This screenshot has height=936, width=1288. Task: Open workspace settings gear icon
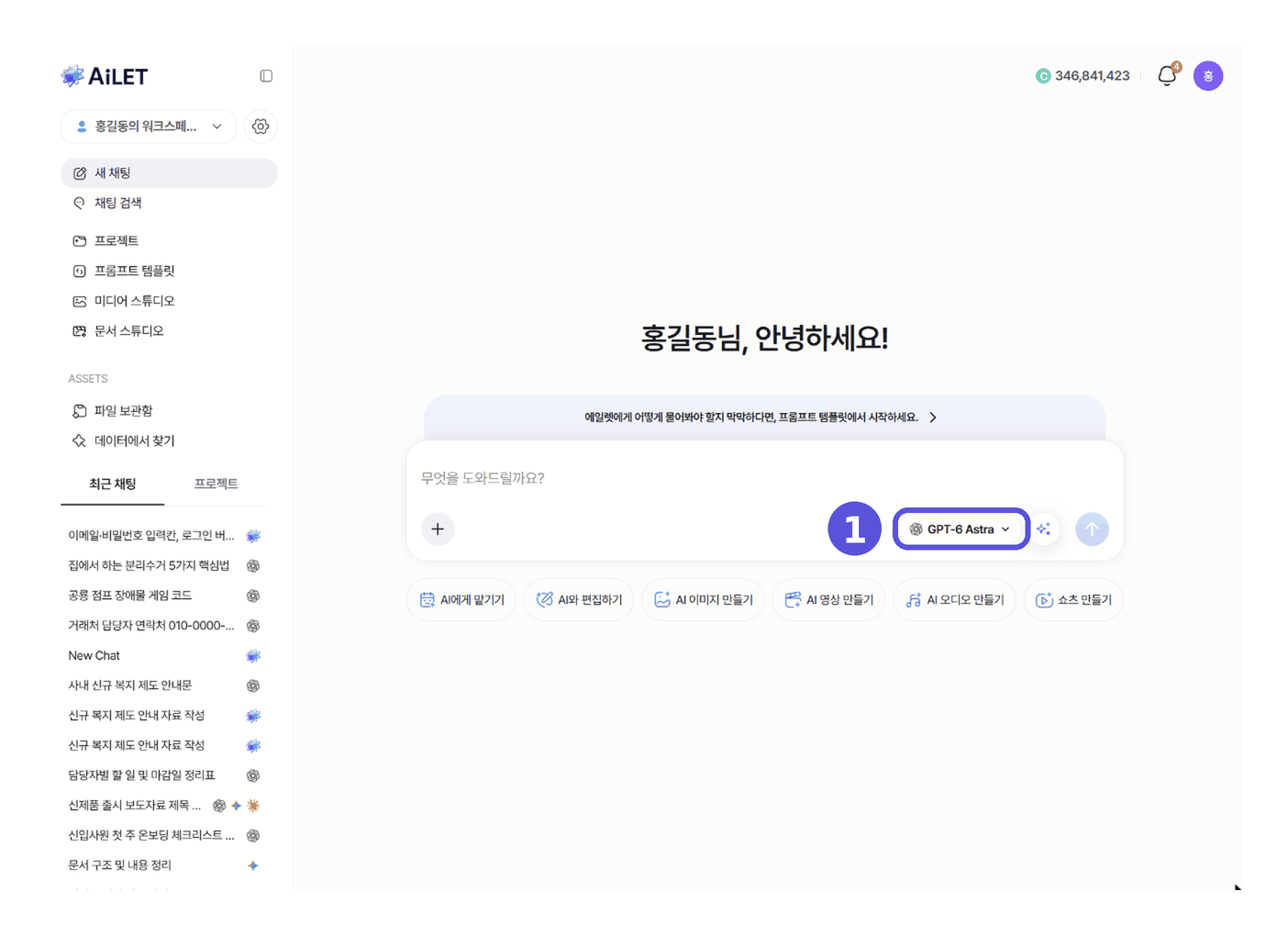pyautogui.click(x=261, y=127)
